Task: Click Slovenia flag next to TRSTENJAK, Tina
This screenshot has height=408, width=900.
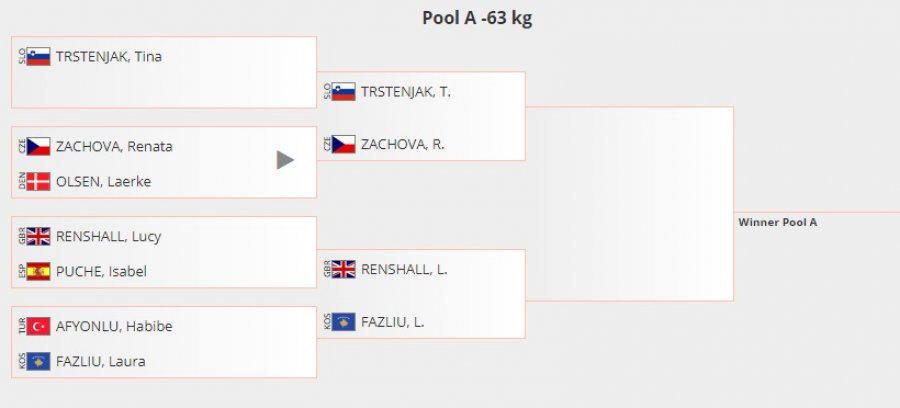Action: pyautogui.click(x=38, y=57)
